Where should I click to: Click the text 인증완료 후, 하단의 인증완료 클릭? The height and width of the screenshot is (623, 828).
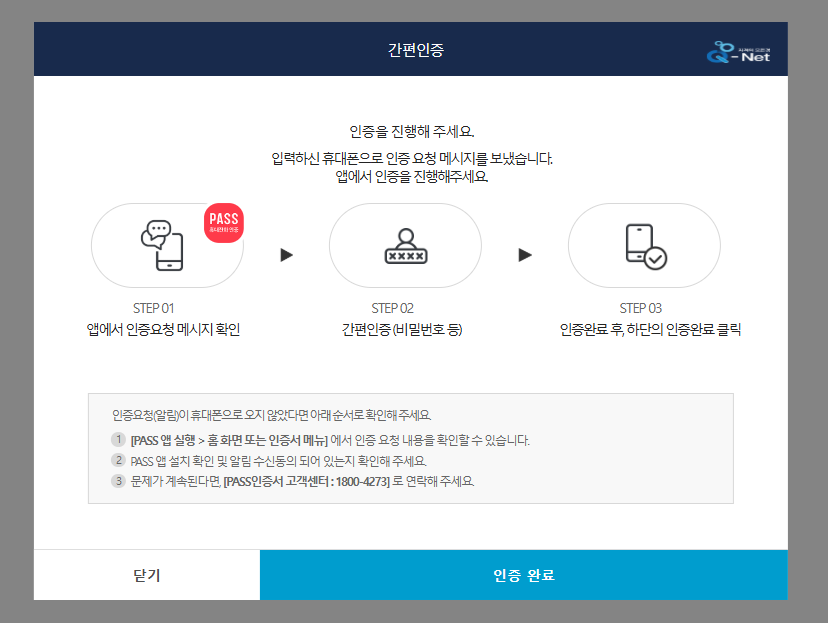click(x=651, y=329)
